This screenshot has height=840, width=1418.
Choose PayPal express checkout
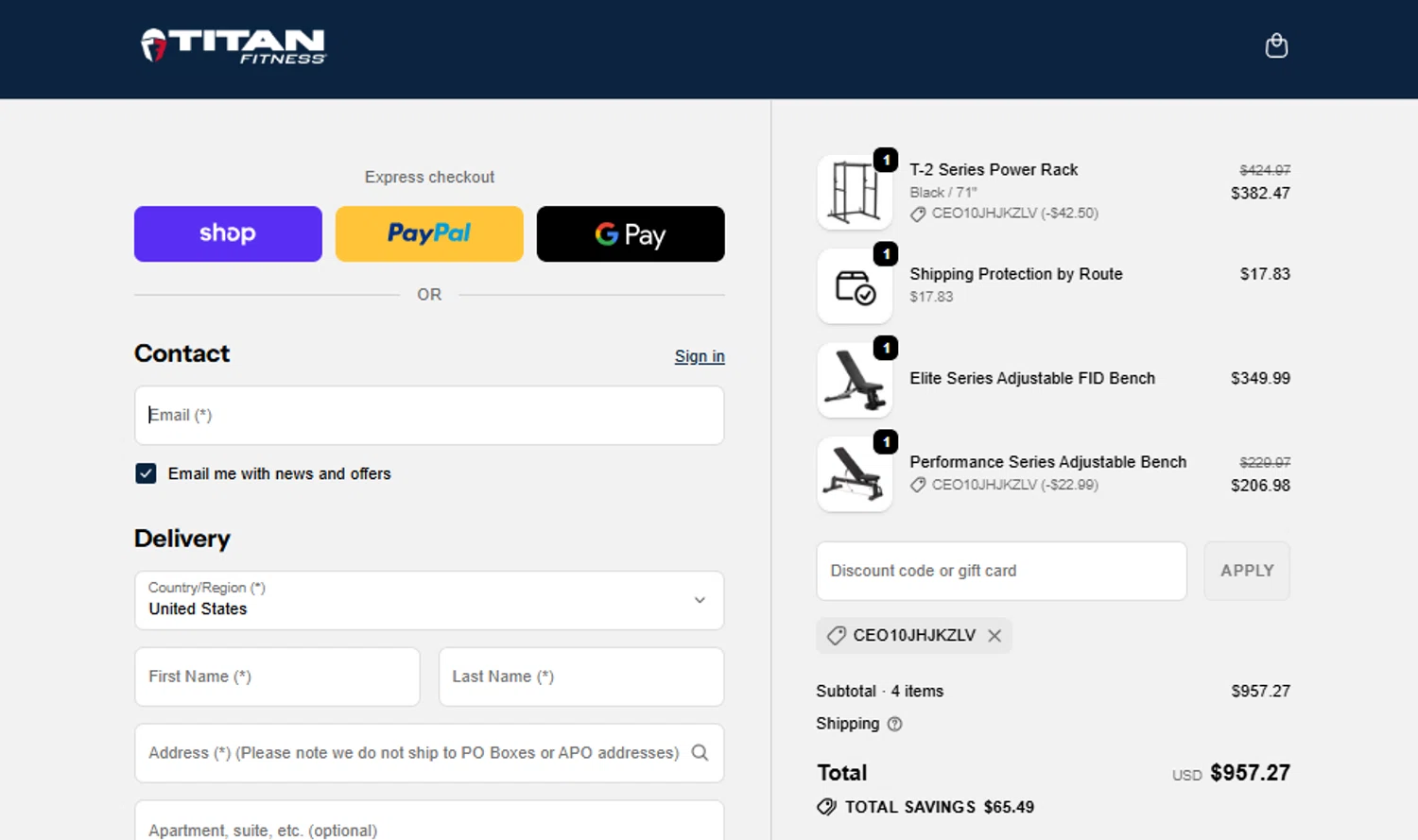click(429, 233)
